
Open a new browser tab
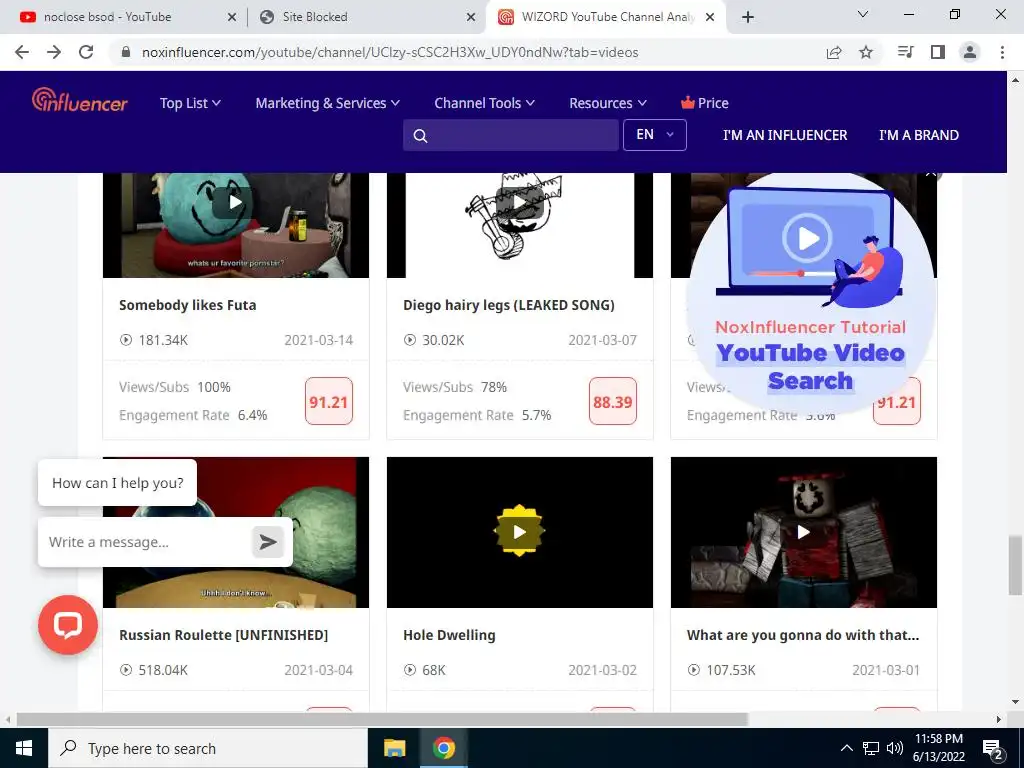[x=748, y=17]
